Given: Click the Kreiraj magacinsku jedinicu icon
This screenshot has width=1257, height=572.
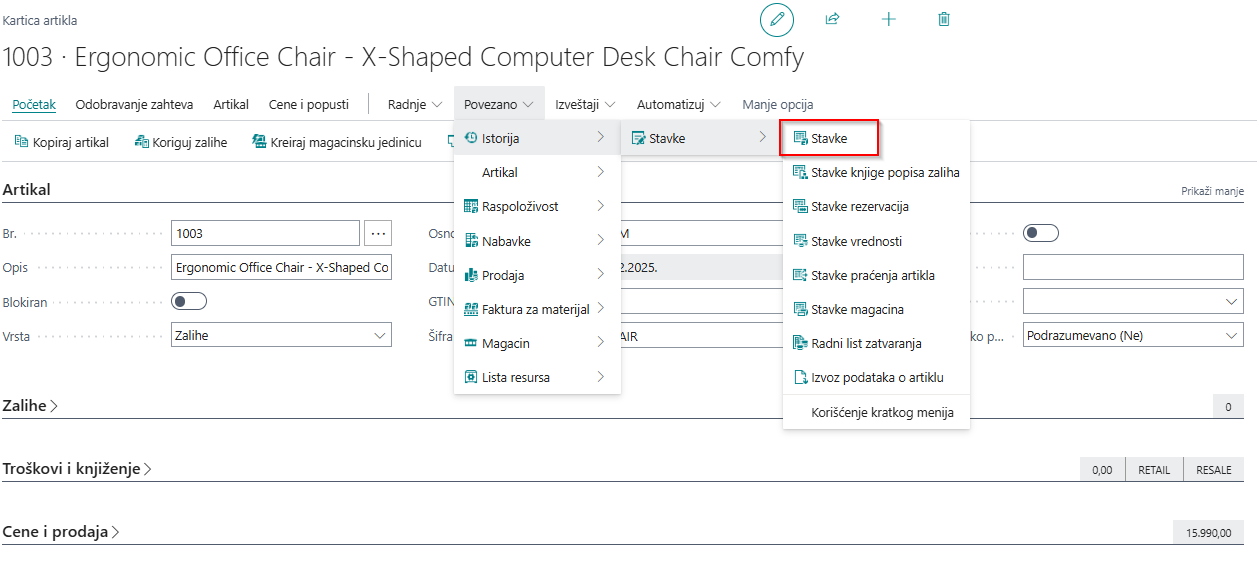Looking at the screenshot, I should click(259, 142).
